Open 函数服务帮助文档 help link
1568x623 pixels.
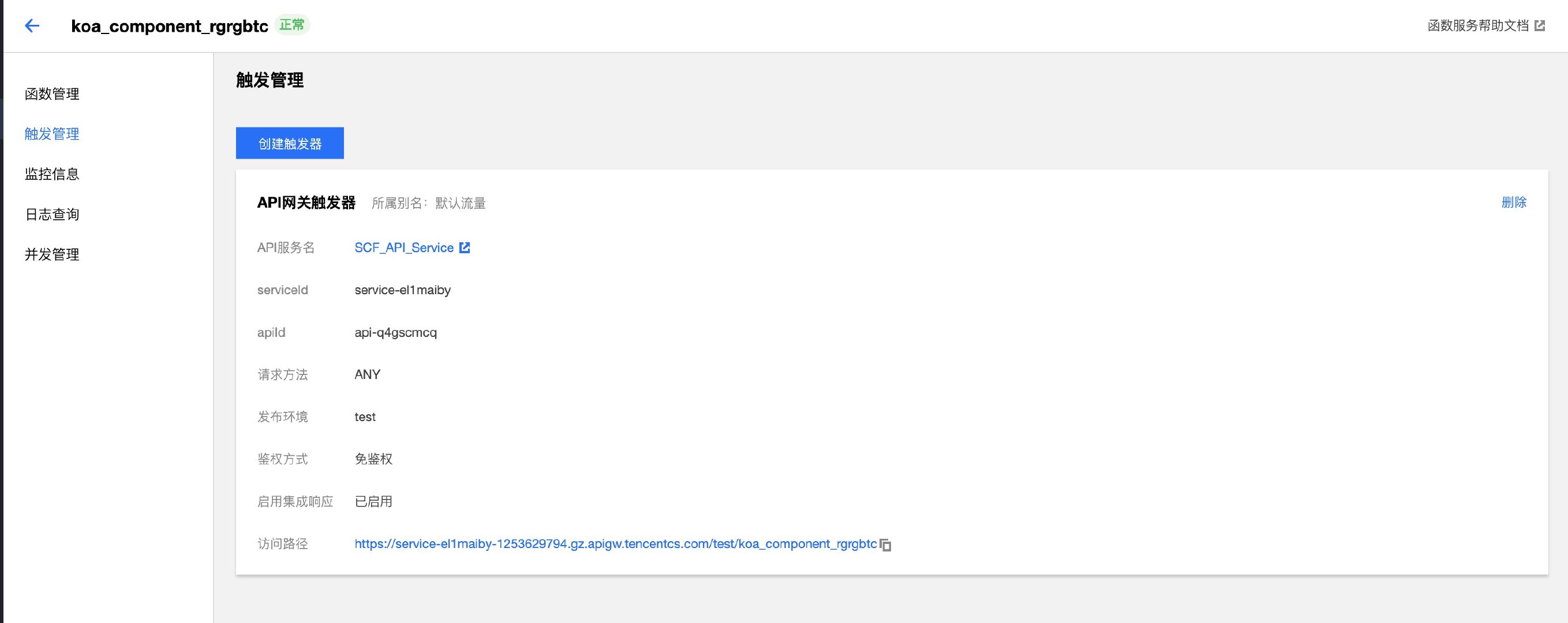coord(1478,25)
